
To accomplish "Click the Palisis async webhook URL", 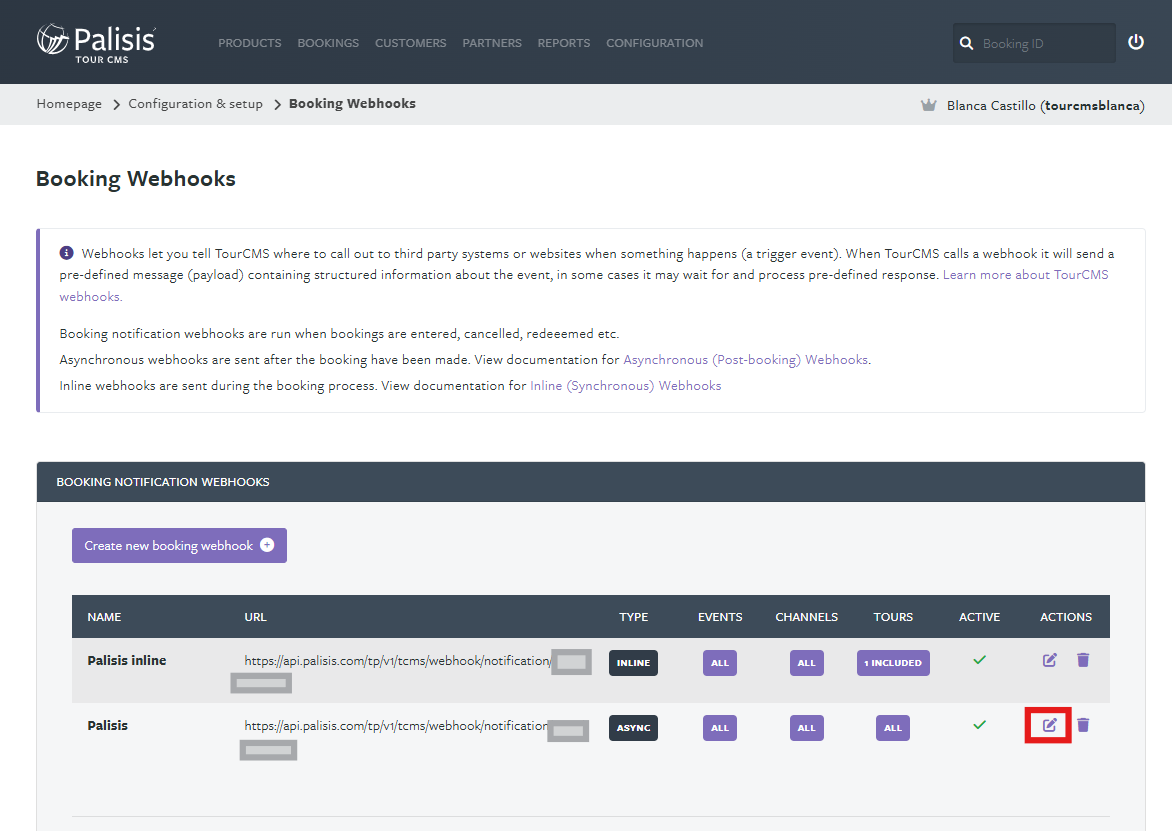I will tap(396, 726).
